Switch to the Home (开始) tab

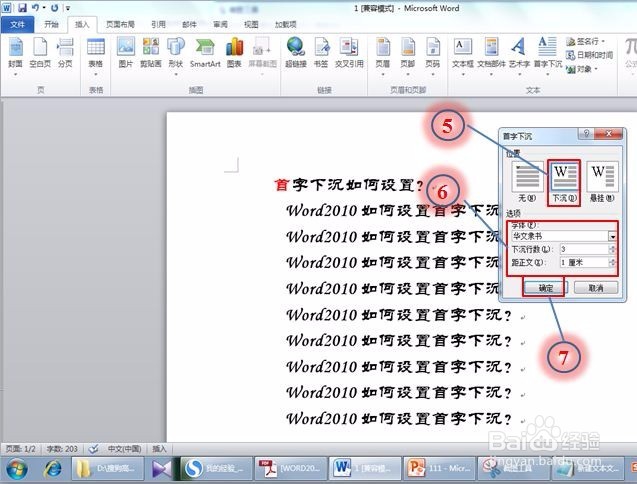coord(51,24)
